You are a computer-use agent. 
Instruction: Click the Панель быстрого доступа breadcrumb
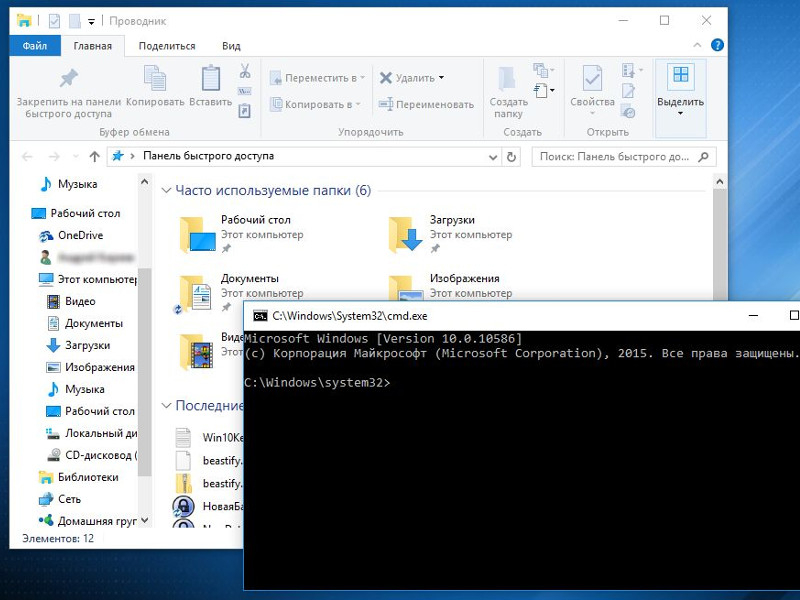[x=208, y=156]
